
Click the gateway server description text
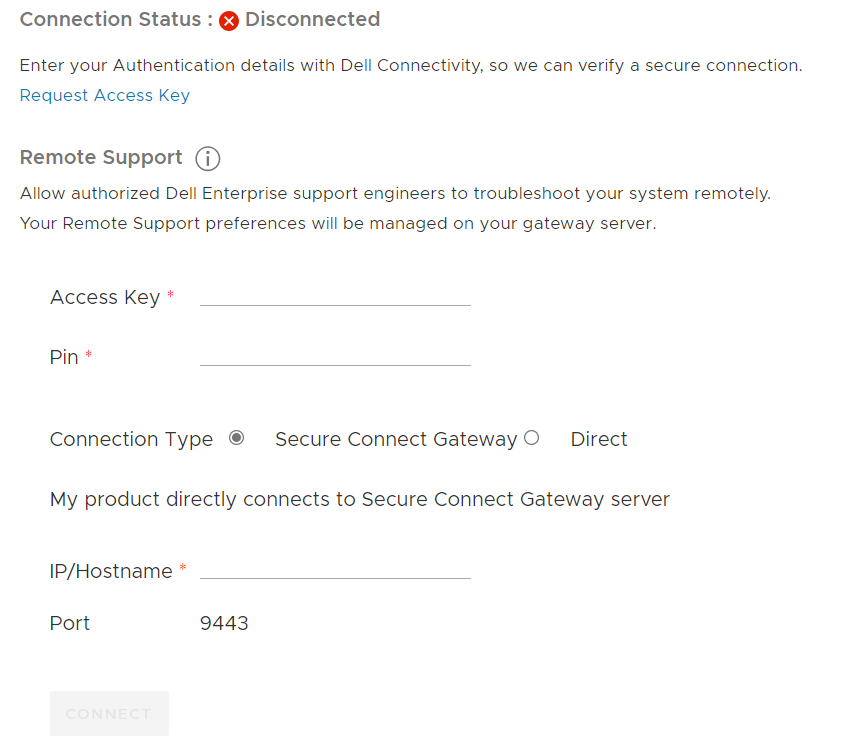tap(359, 499)
